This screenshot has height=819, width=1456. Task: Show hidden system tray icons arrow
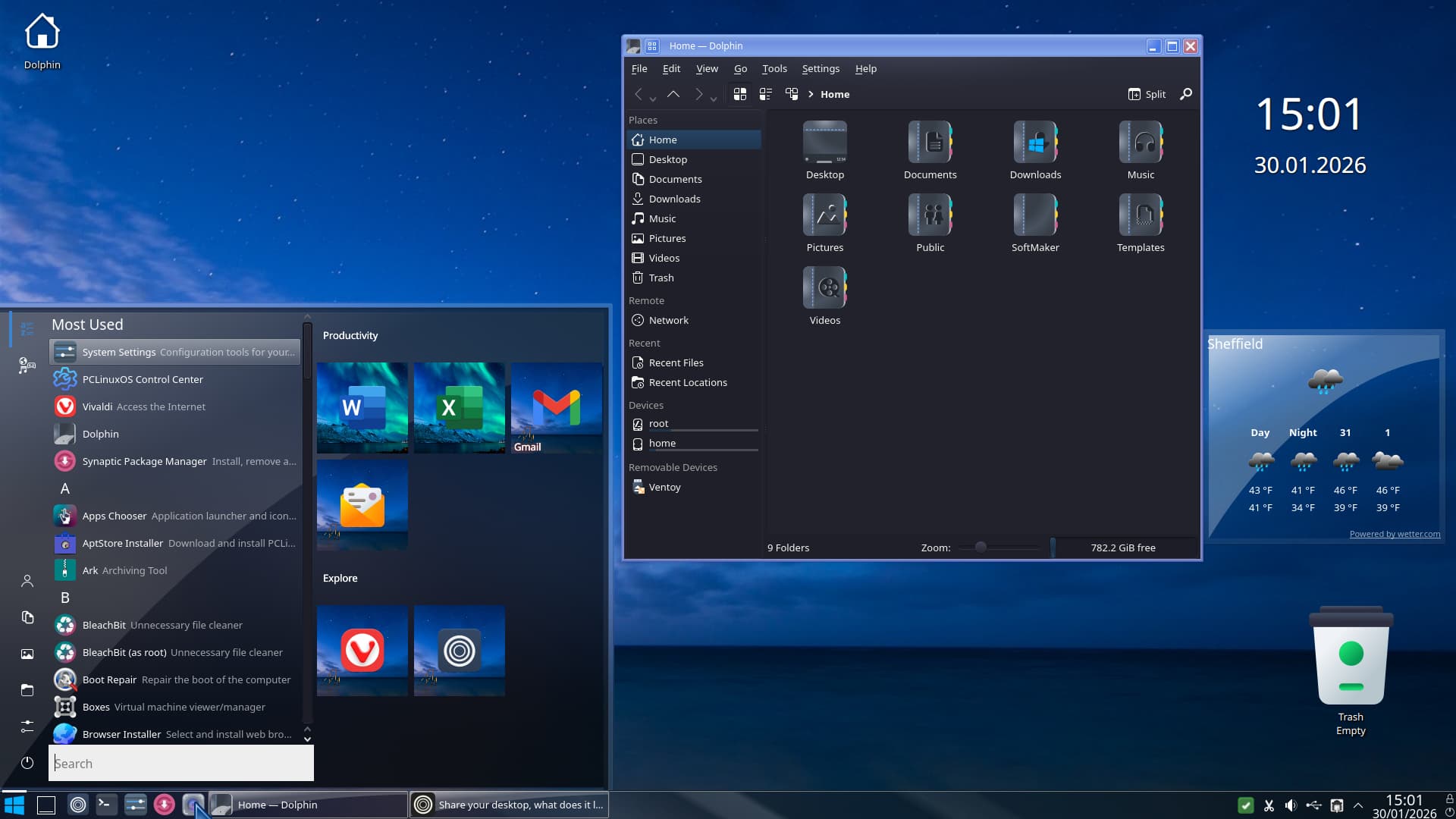pyautogui.click(x=1358, y=805)
